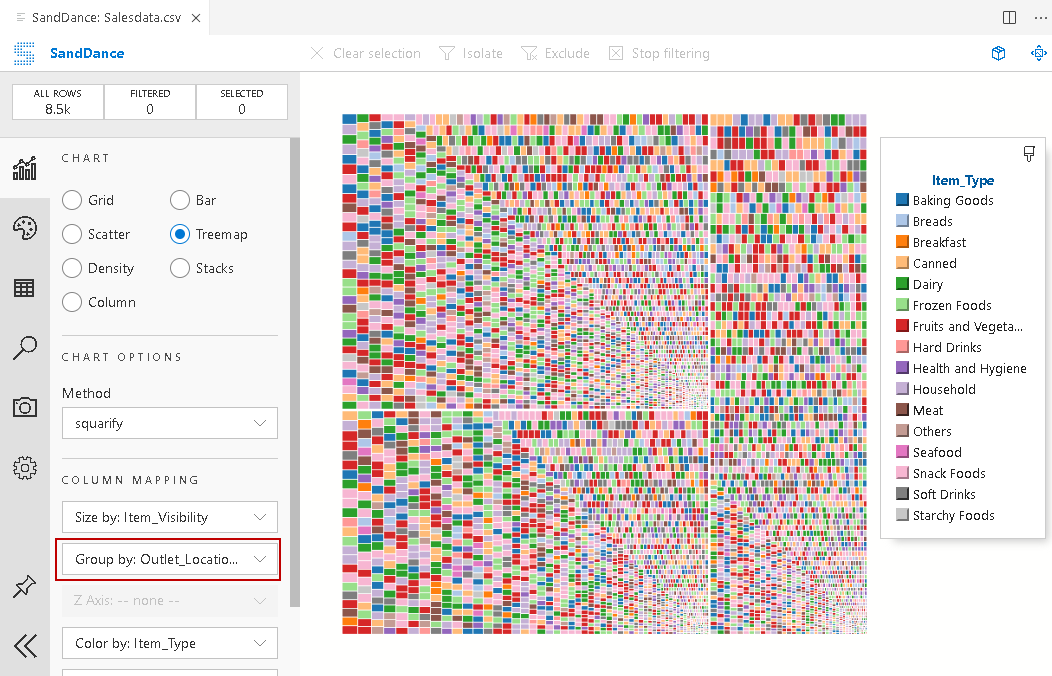
Task: Open the Snapshots camera sidebar icon
Action: [25, 407]
